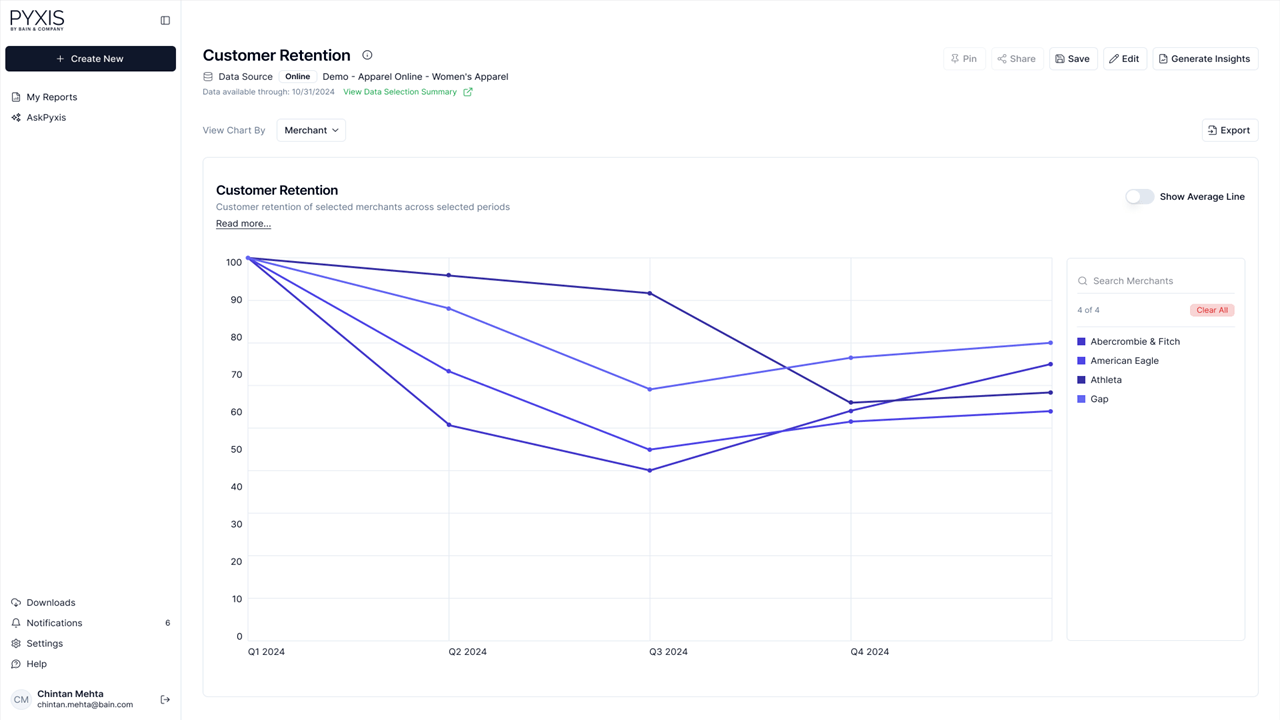Open the Merchant view dropdown

(x=311, y=130)
